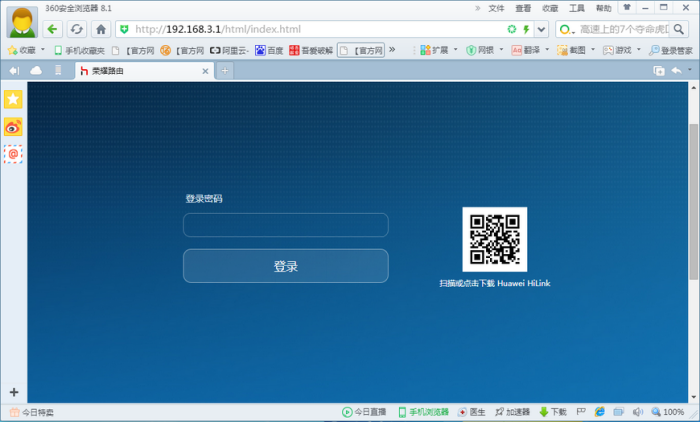This screenshot has height=422, width=700.
Task: Click the tab window list icon
Action: coord(659,71)
